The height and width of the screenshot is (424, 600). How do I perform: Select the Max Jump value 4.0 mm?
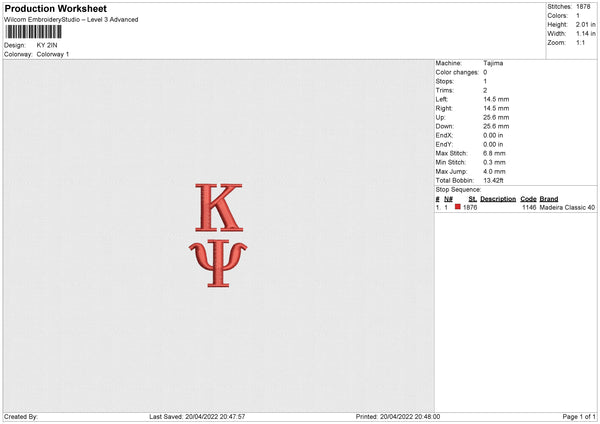point(494,172)
